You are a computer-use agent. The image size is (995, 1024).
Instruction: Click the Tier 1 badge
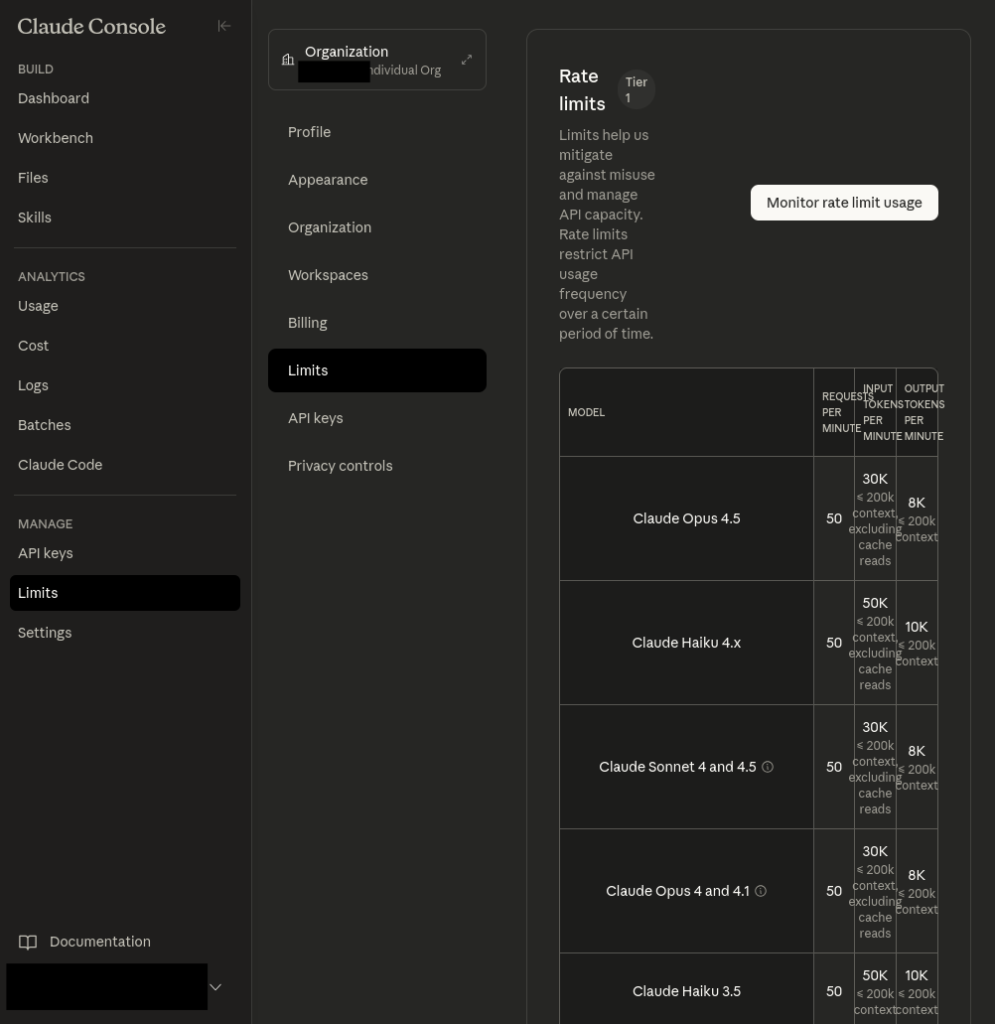click(635, 90)
